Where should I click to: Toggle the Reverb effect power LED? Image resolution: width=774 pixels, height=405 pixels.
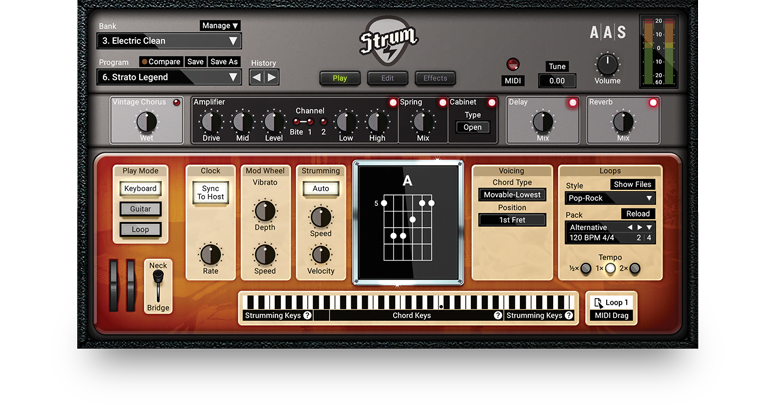653,103
